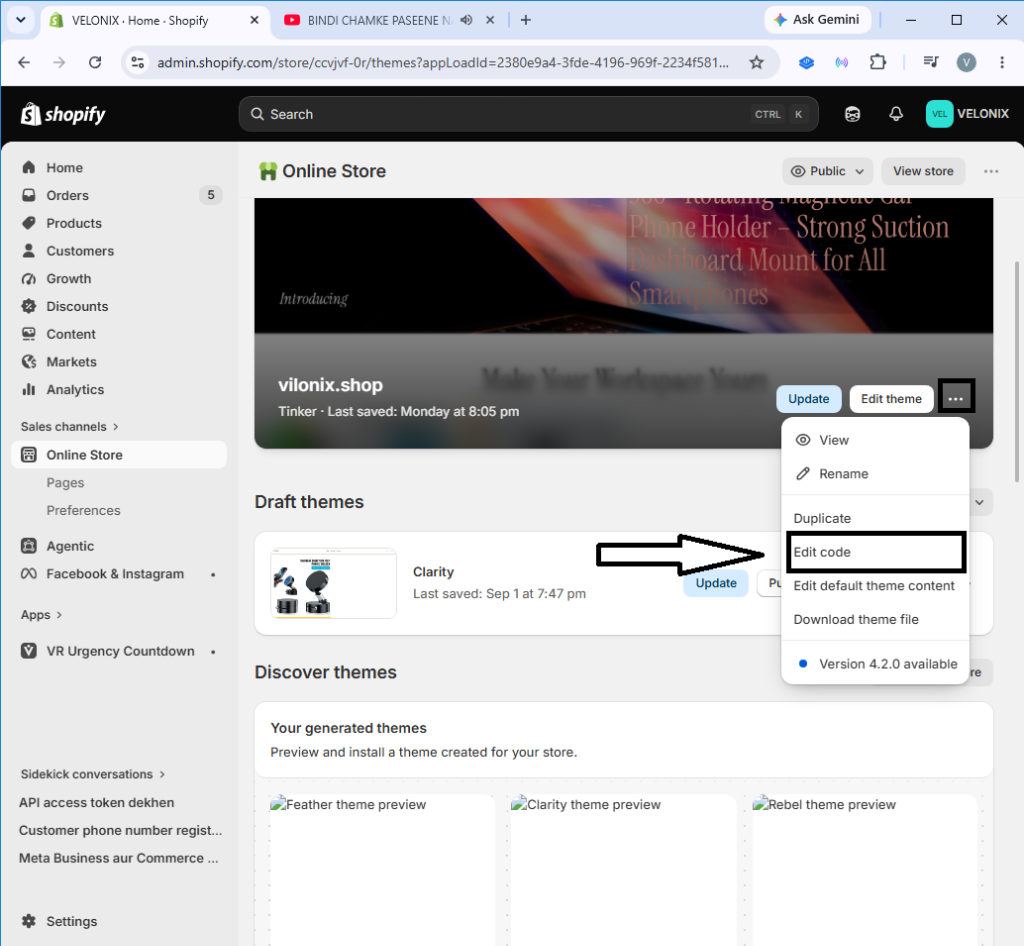
Task: Open the Products section
Action: (x=74, y=223)
